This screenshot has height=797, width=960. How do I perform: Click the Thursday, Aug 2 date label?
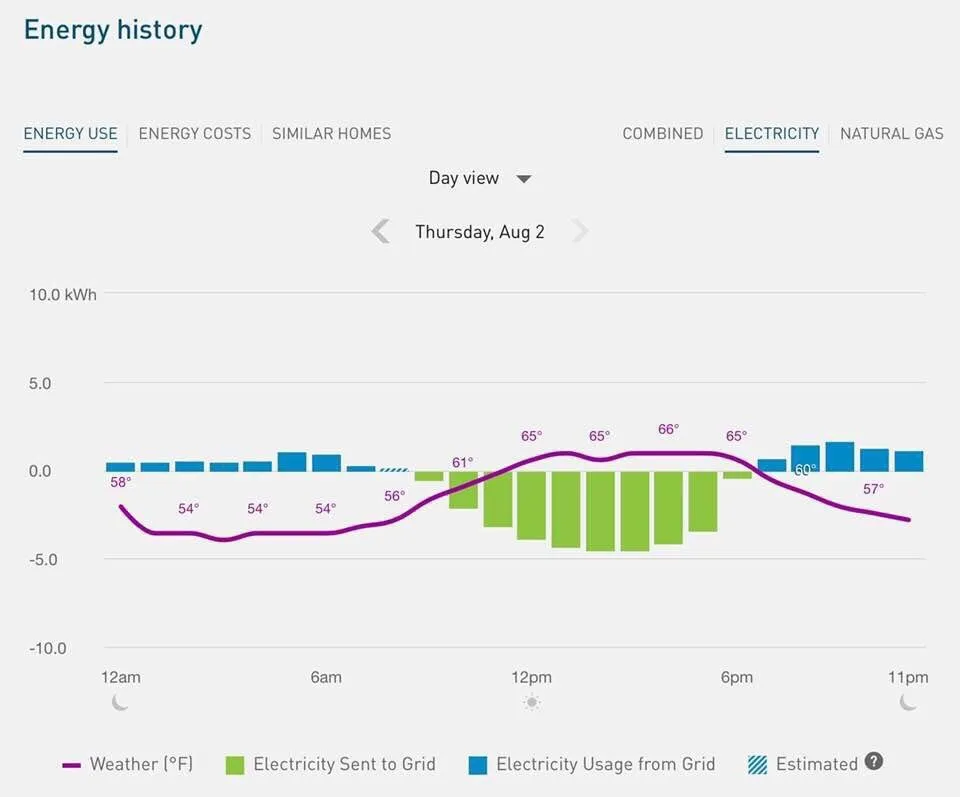(480, 232)
